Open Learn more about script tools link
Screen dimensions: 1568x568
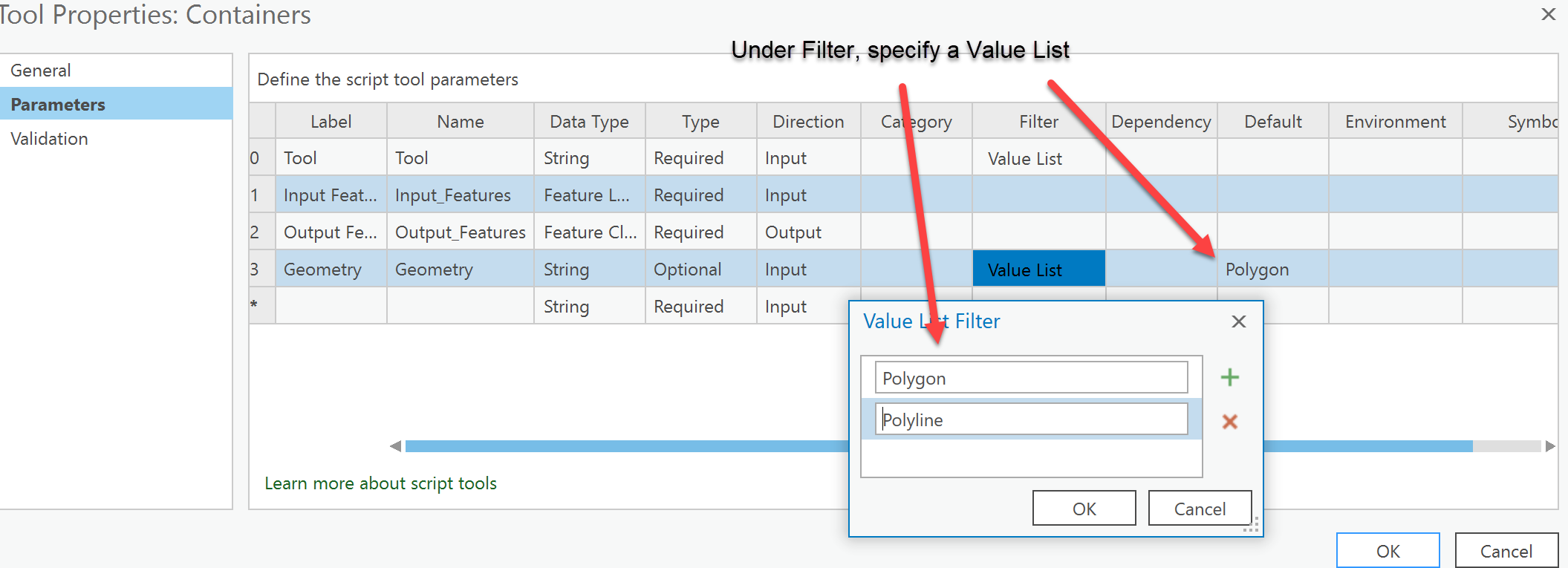(x=380, y=483)
